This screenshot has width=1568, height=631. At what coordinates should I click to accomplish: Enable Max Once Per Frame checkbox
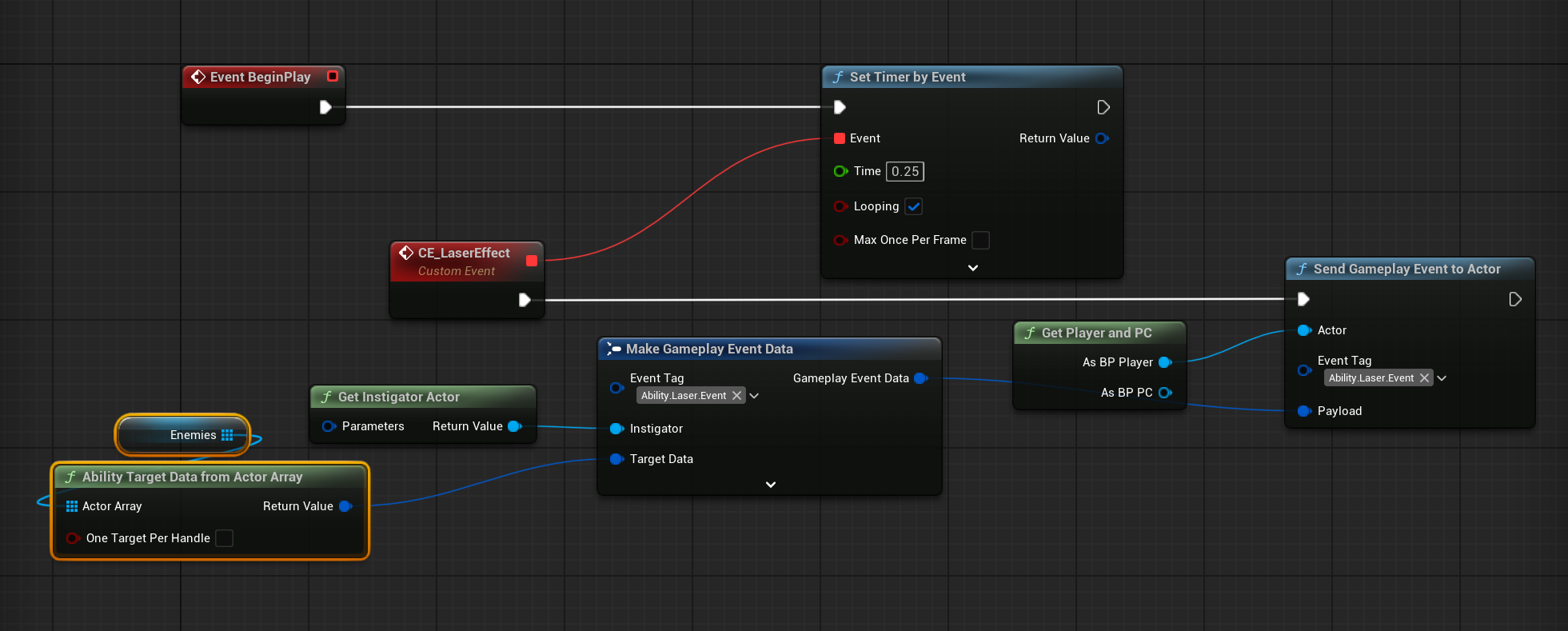[980, 240]
